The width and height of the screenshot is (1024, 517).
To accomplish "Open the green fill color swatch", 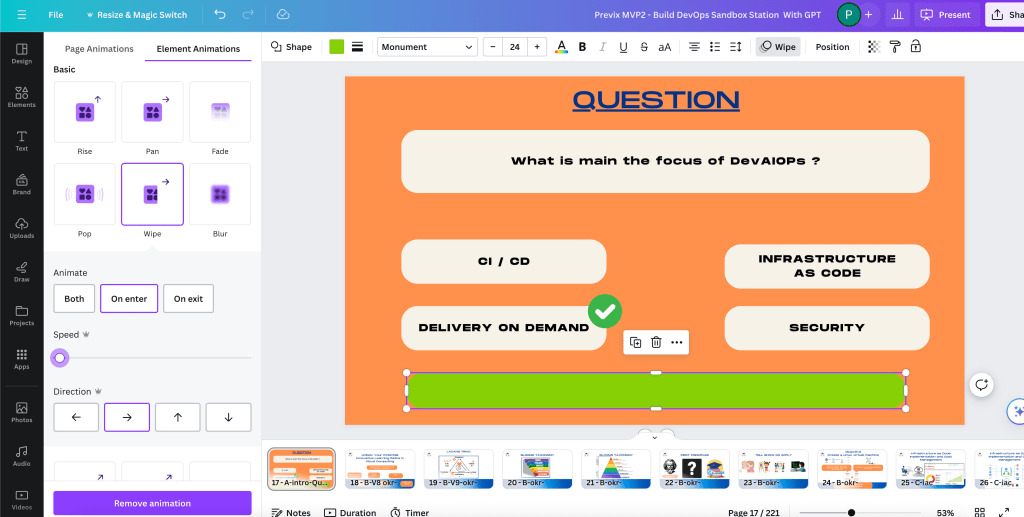I will [336, 46].
